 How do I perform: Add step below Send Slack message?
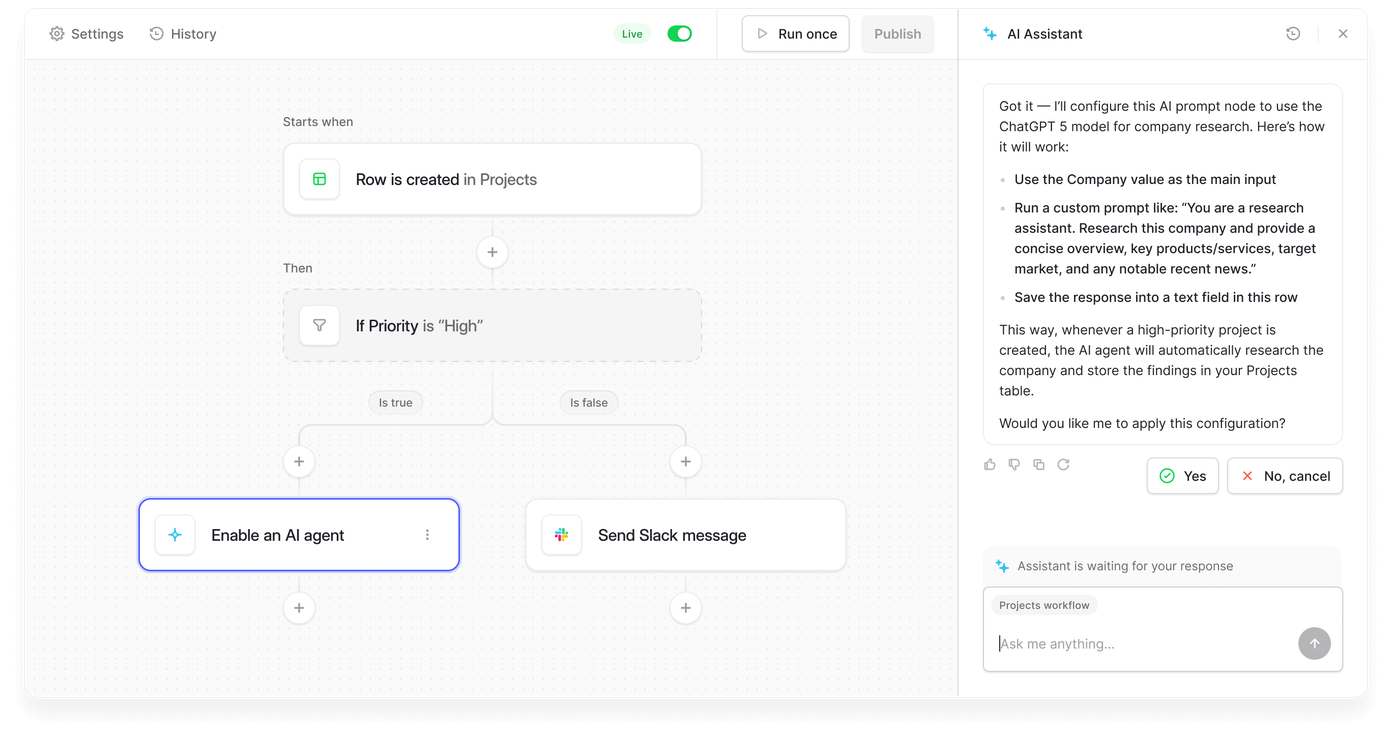(685, 608)
